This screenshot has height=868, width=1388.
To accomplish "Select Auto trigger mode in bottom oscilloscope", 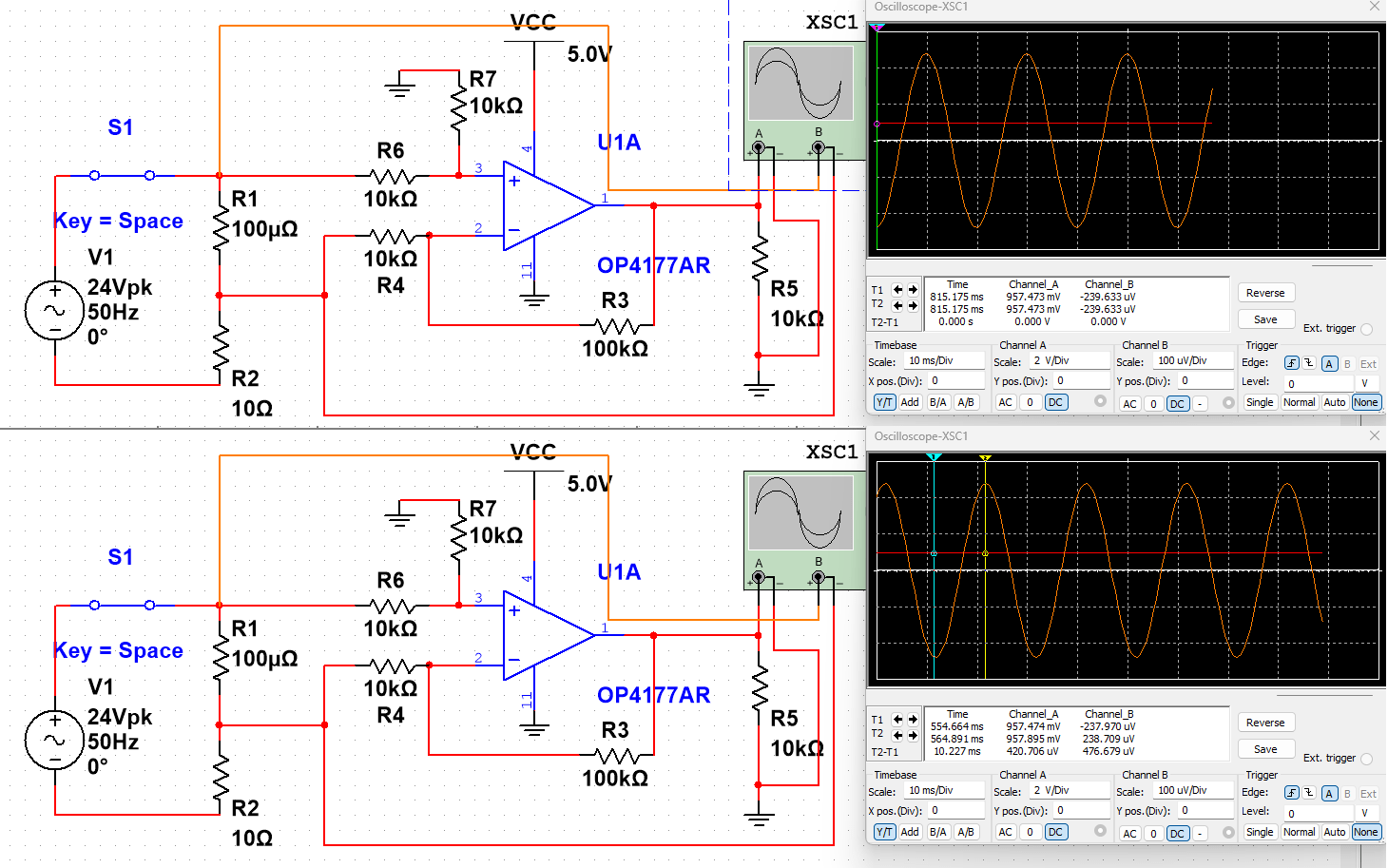I will pos(1334,832).
